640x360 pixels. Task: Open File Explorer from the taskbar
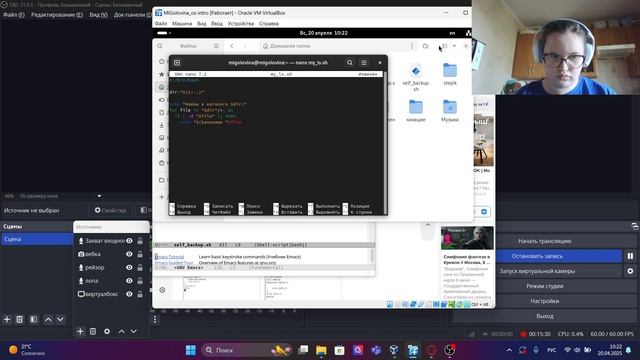pyautogui.click(x=321, y=350)
